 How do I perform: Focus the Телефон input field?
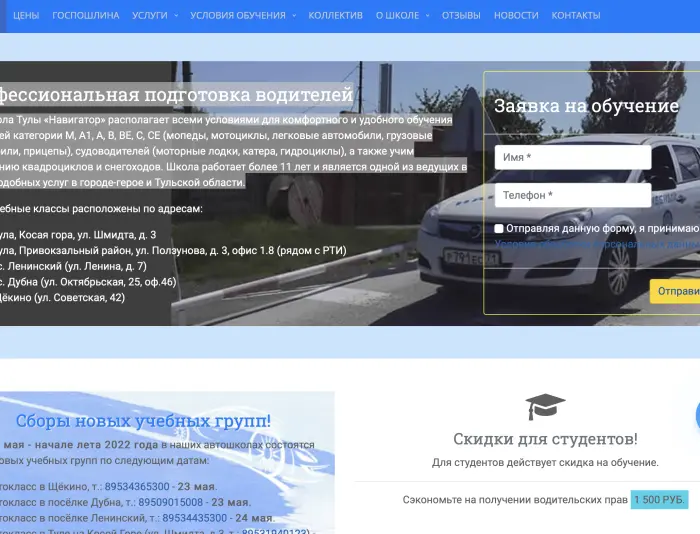click(x=572, y=196)
